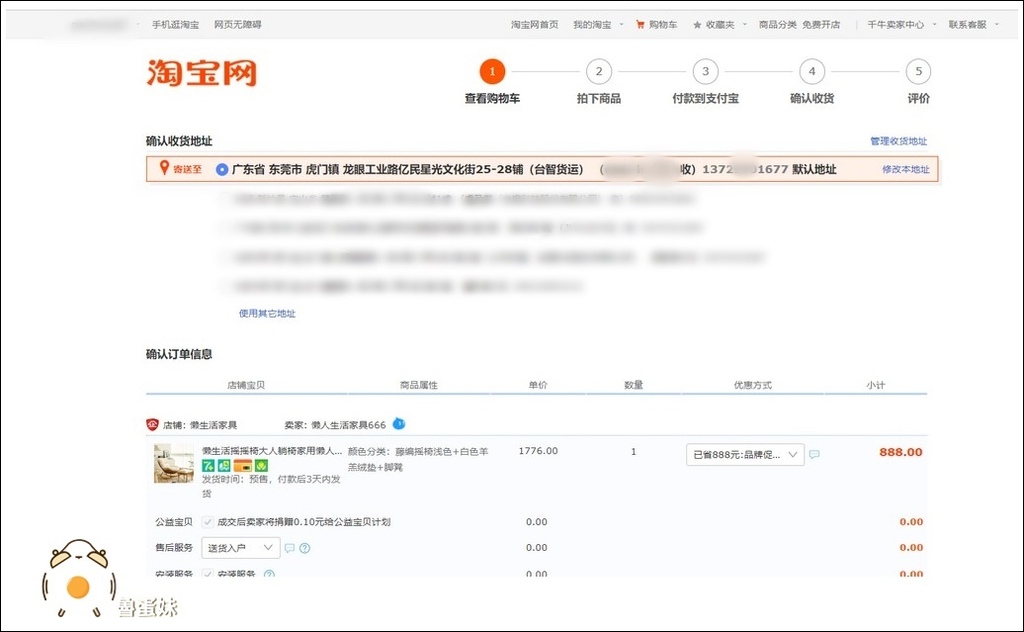Click the 7-day return green service icon

point(208,466)
